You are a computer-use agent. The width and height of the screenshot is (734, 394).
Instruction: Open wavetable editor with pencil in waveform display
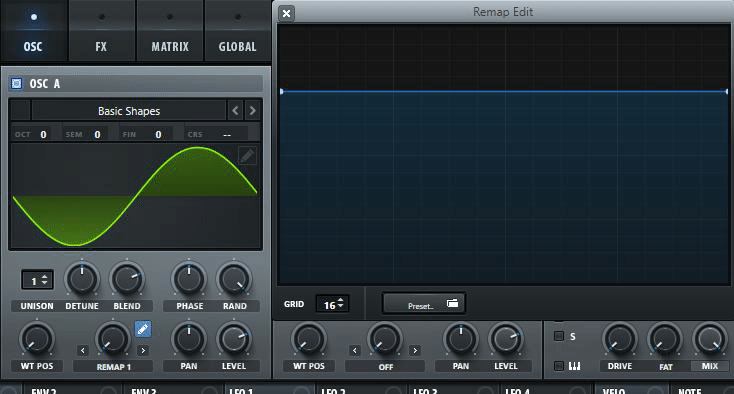247,155
